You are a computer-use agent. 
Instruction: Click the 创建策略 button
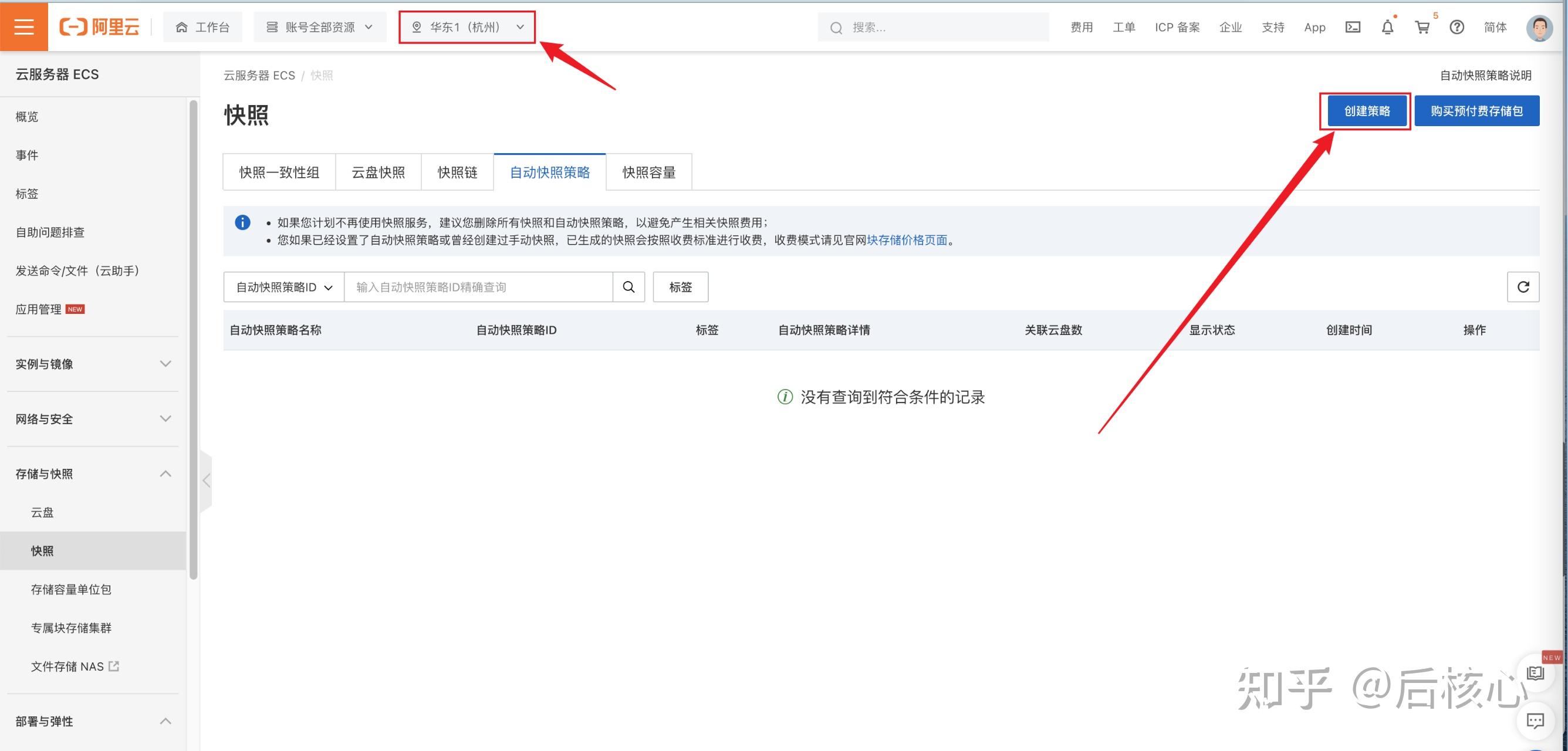tap(1367, 111)
